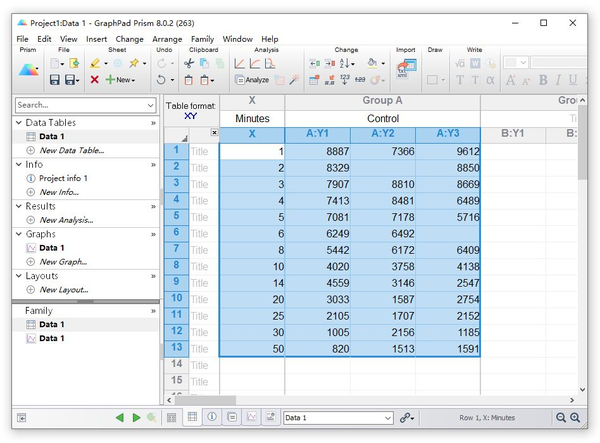Close the row titles column with X
The image size is (600, 443).
(214, 133)
